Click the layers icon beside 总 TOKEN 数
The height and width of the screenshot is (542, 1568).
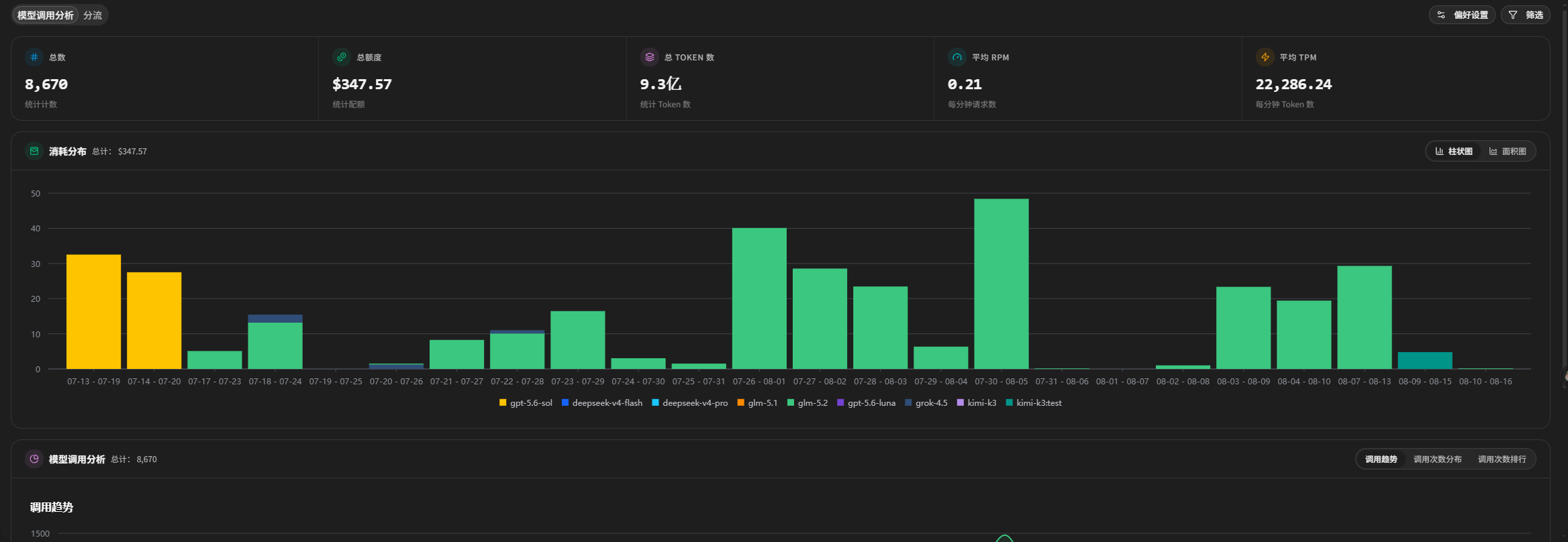[649, 58]
